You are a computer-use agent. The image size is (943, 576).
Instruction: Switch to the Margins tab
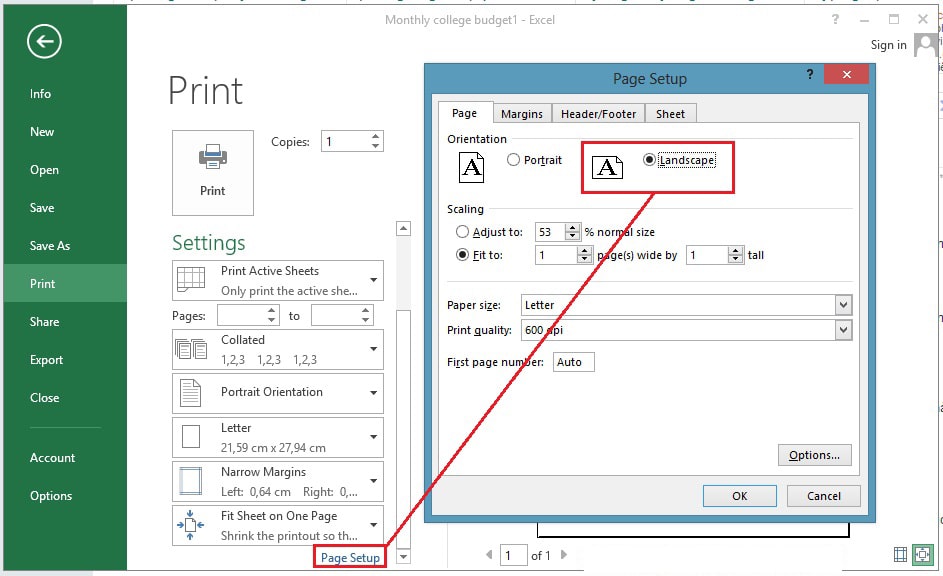pos(521,113)
